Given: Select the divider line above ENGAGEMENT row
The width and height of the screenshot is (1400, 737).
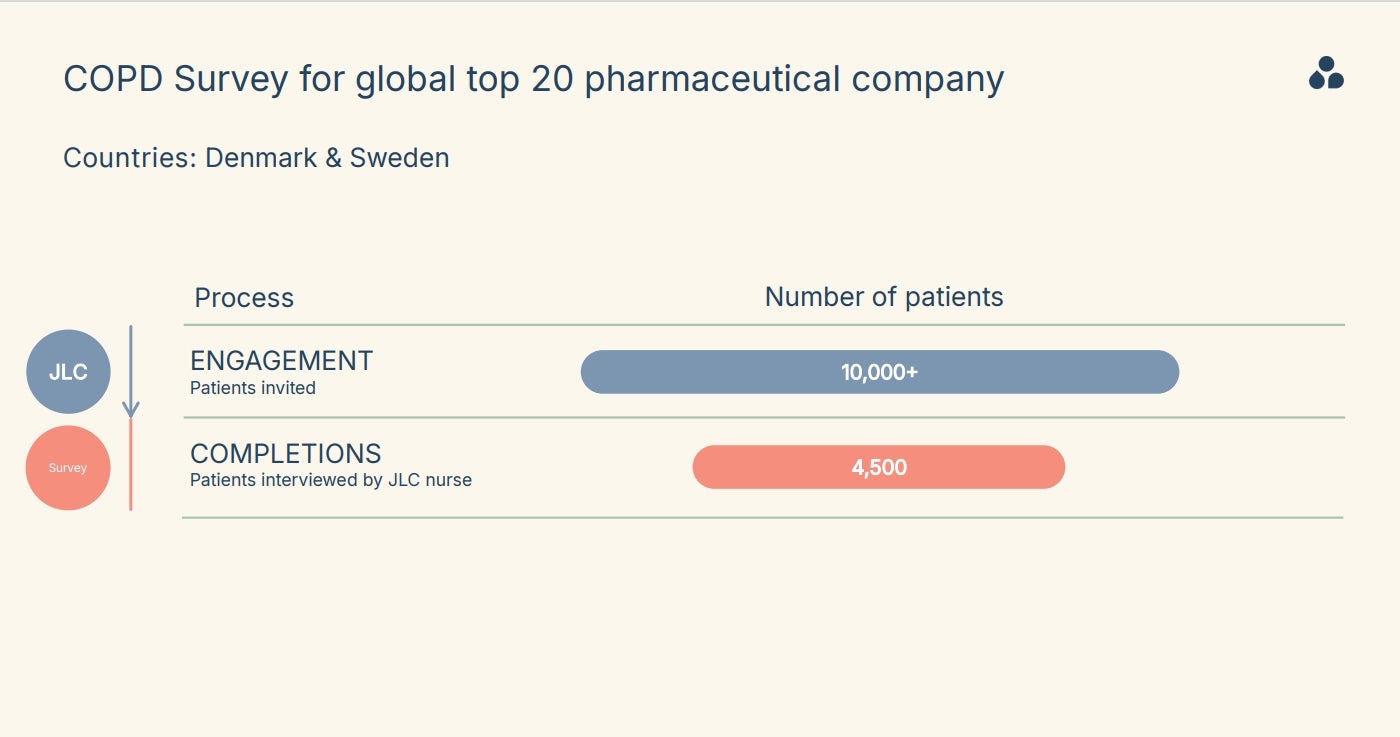Looking at the screenshot, I should point(763,325).
